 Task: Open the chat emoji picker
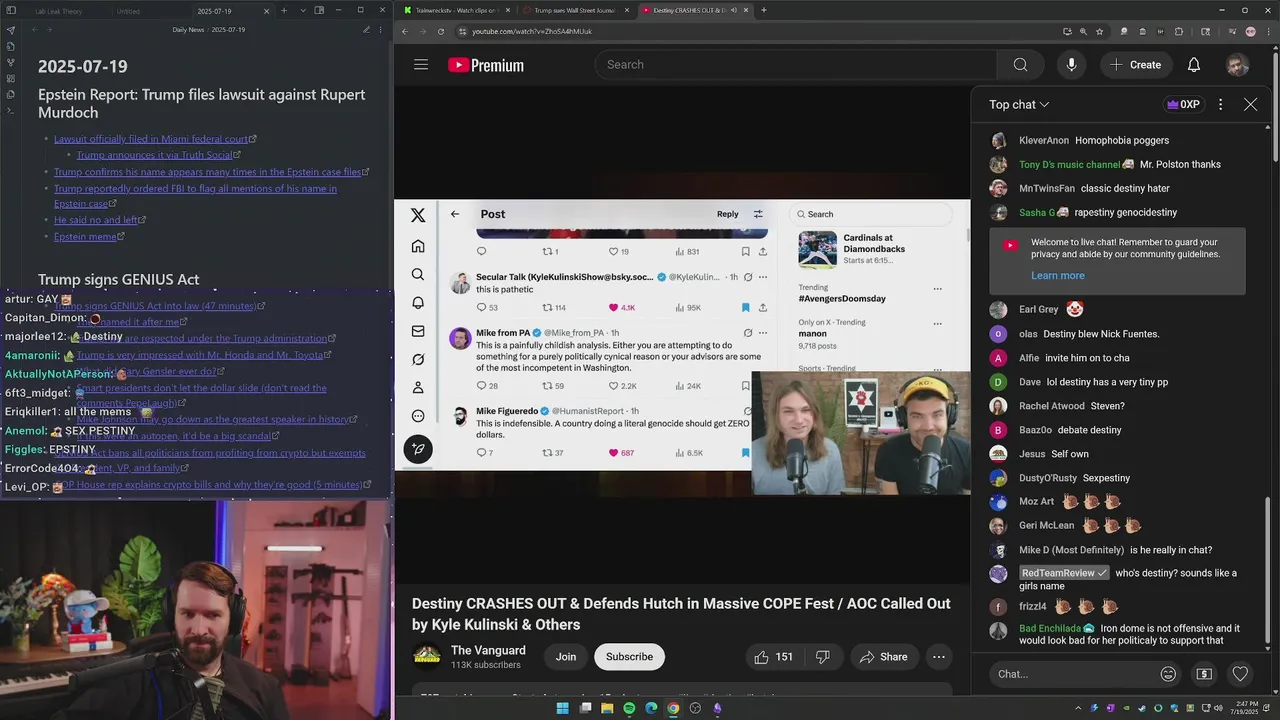tap(1168, 674)
